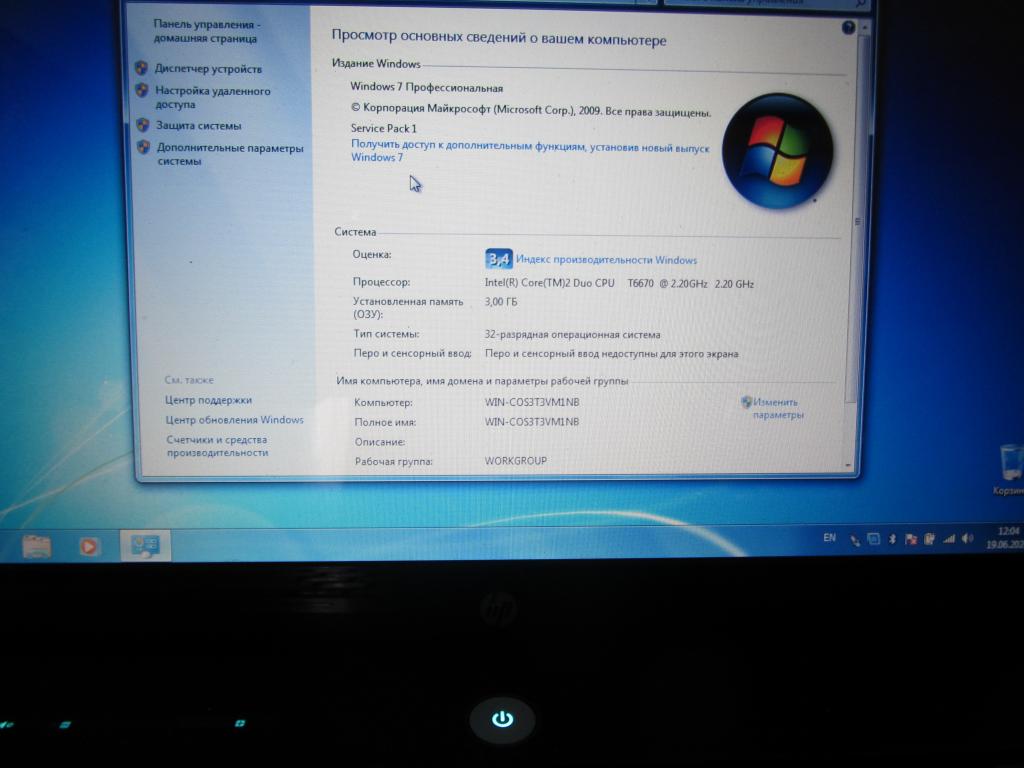Open Индекс производительности Windows link
The height and width of the screenshot is (768, 1024).
coord(606,260)
